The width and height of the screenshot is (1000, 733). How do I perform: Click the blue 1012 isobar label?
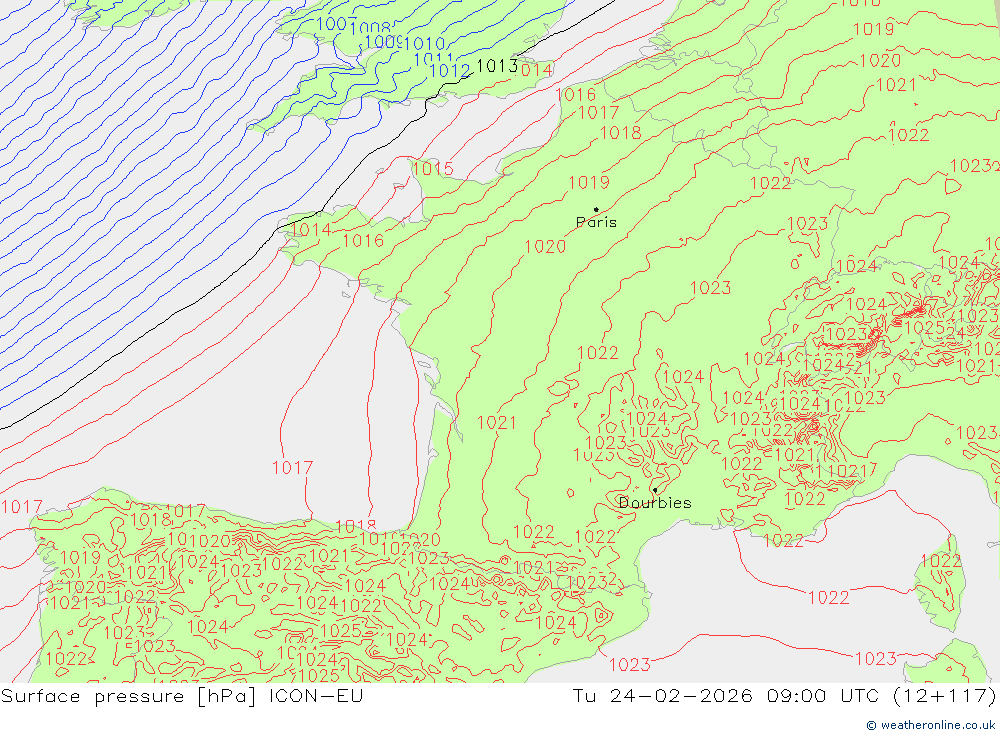coord(450,70)
